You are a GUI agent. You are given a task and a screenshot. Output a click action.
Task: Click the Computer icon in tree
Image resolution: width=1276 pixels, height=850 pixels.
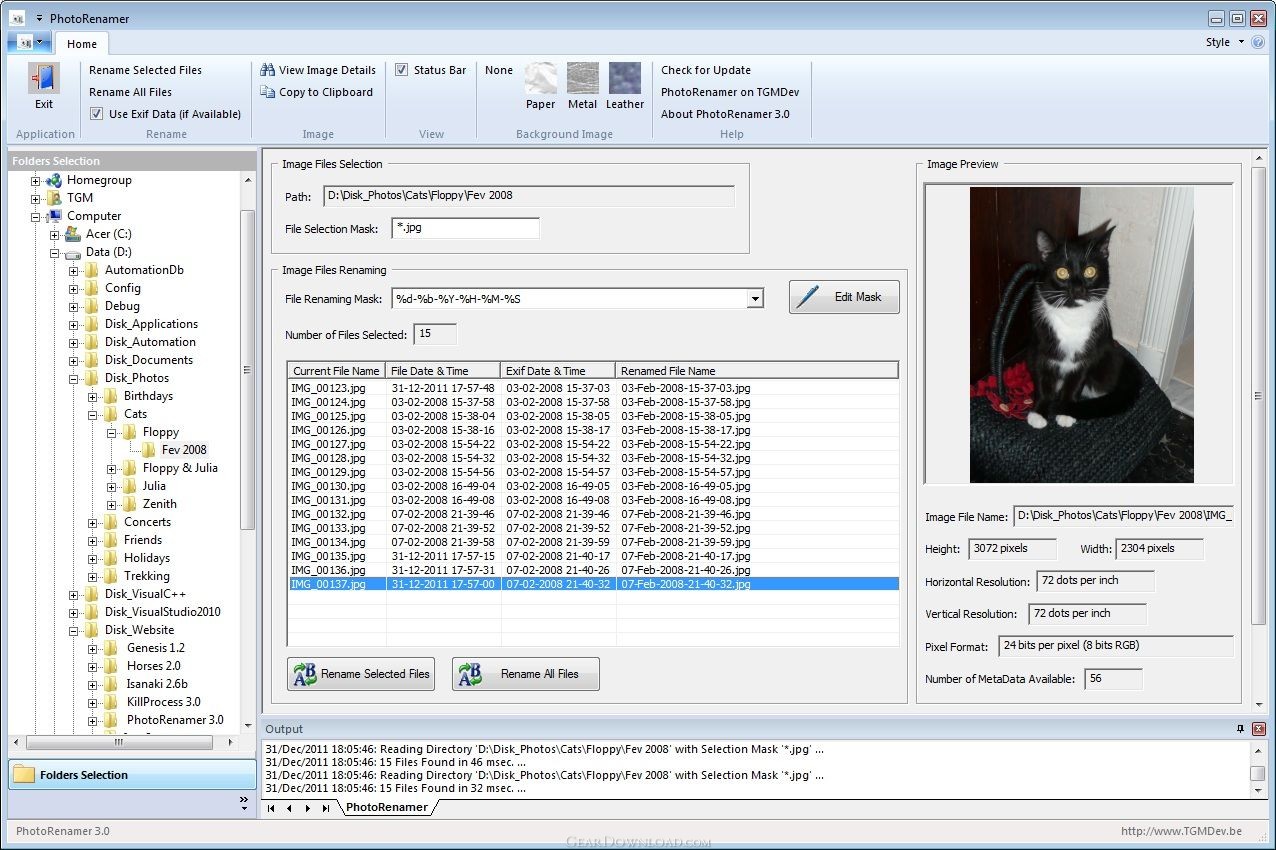tap(54, 216)
